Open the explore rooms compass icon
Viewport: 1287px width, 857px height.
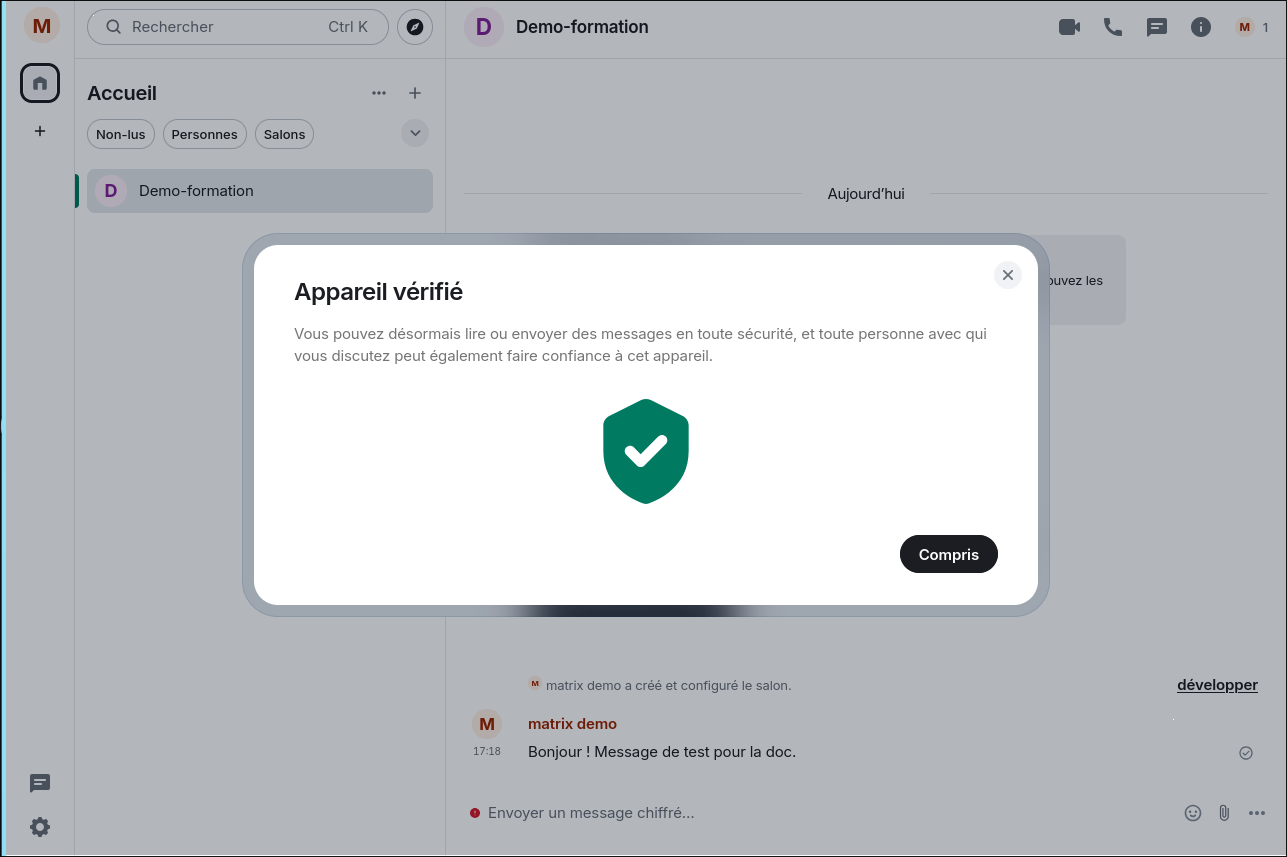[x=415, y=27]
